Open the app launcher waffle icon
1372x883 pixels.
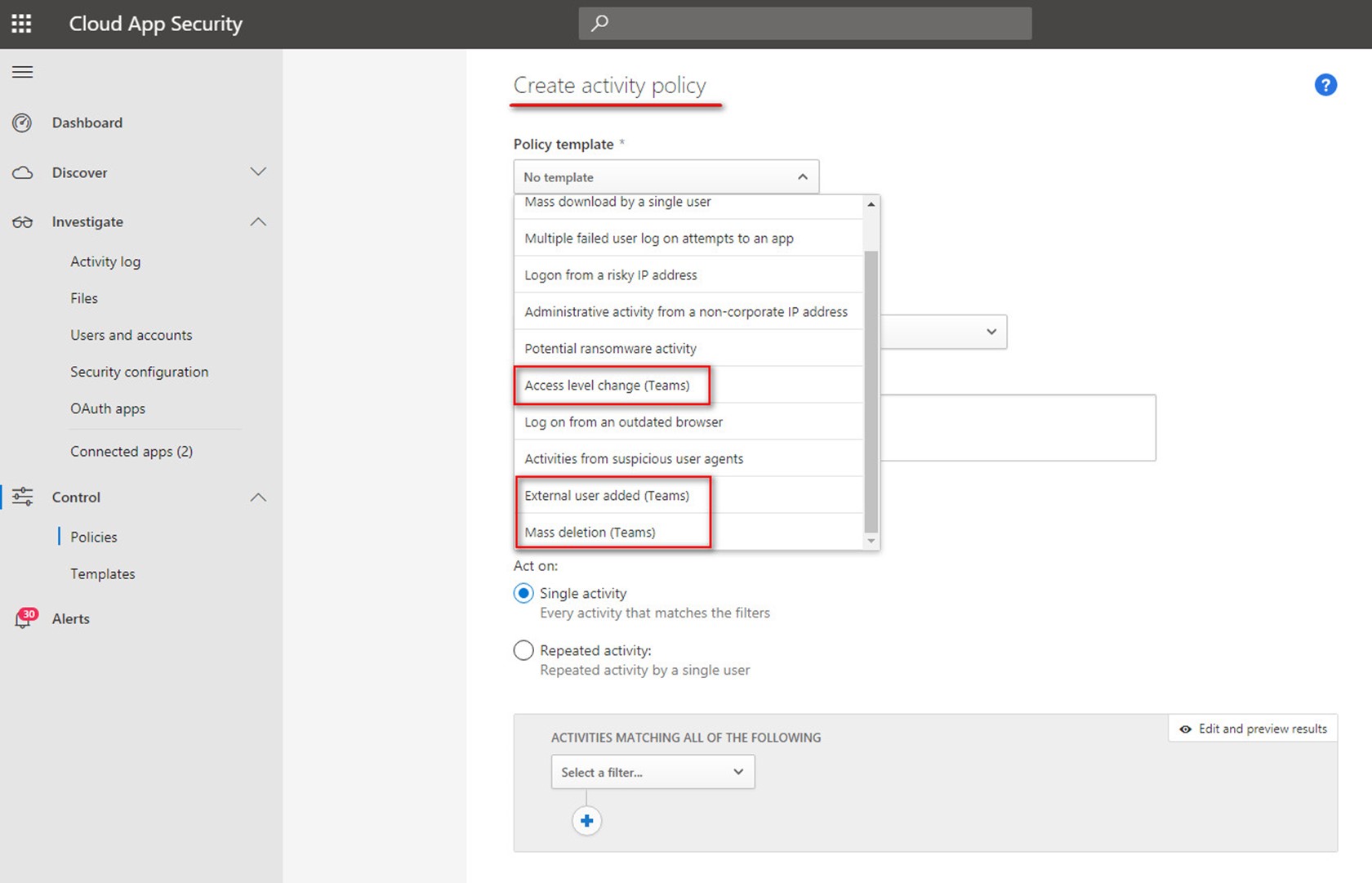click(22, 24)
